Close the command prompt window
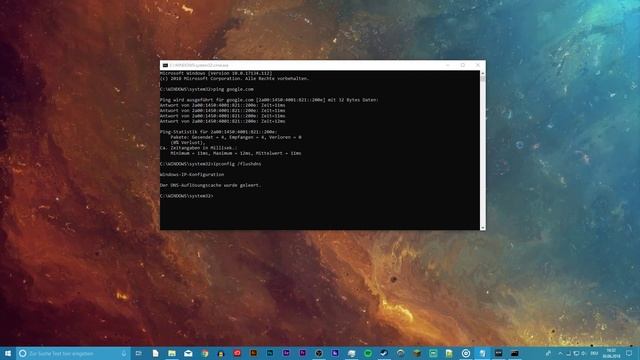The width and height of the screenshot is (640, 360). click(478, 65)
